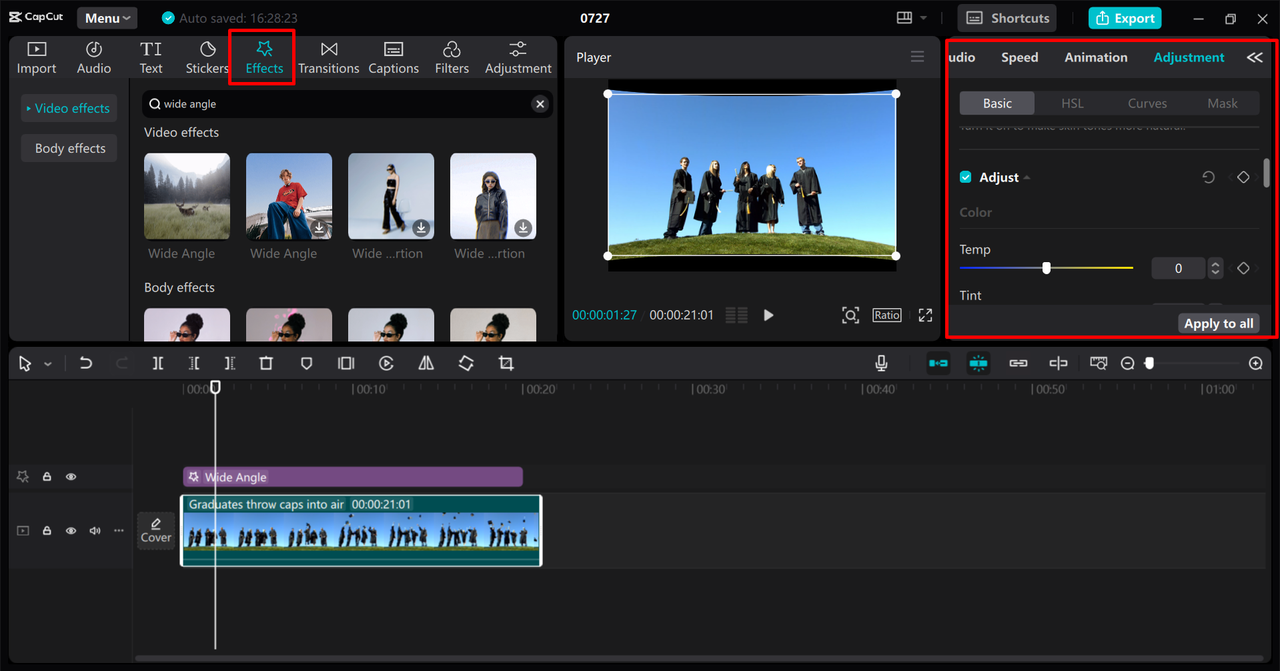1280x671 pixels.
Task: Add keyframe for Adjust section
Action: tap(1243, 177)
